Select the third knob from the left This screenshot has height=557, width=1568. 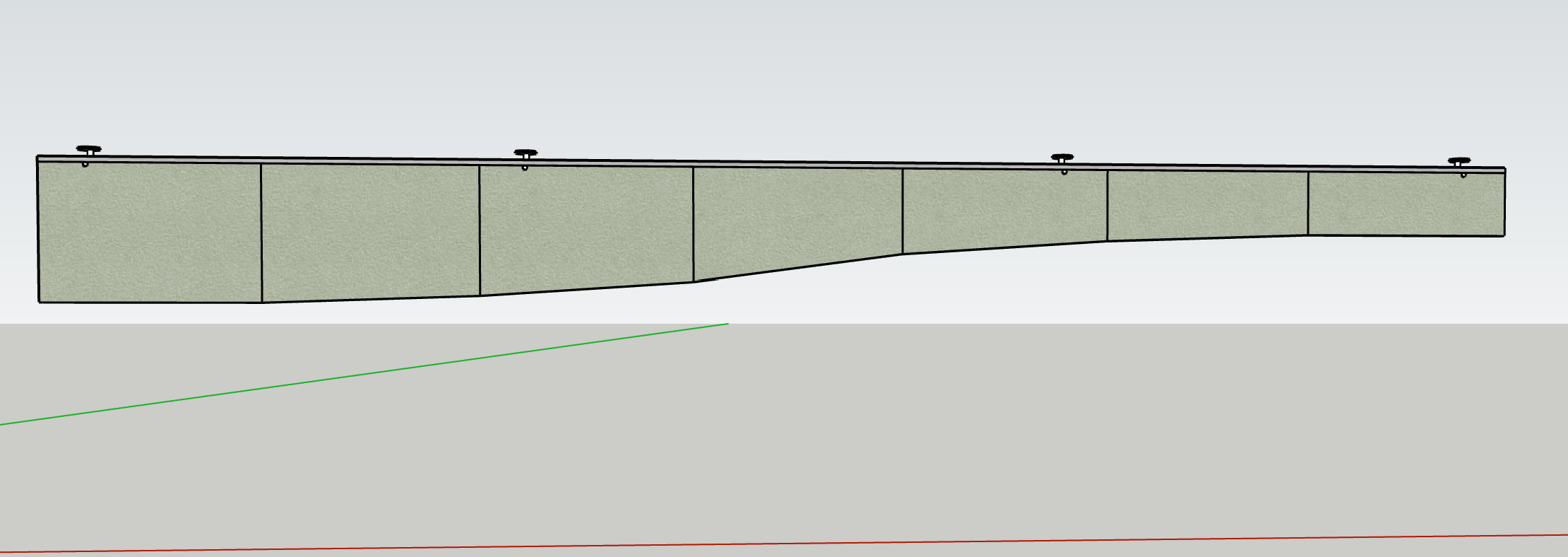tap(1062, 158)
